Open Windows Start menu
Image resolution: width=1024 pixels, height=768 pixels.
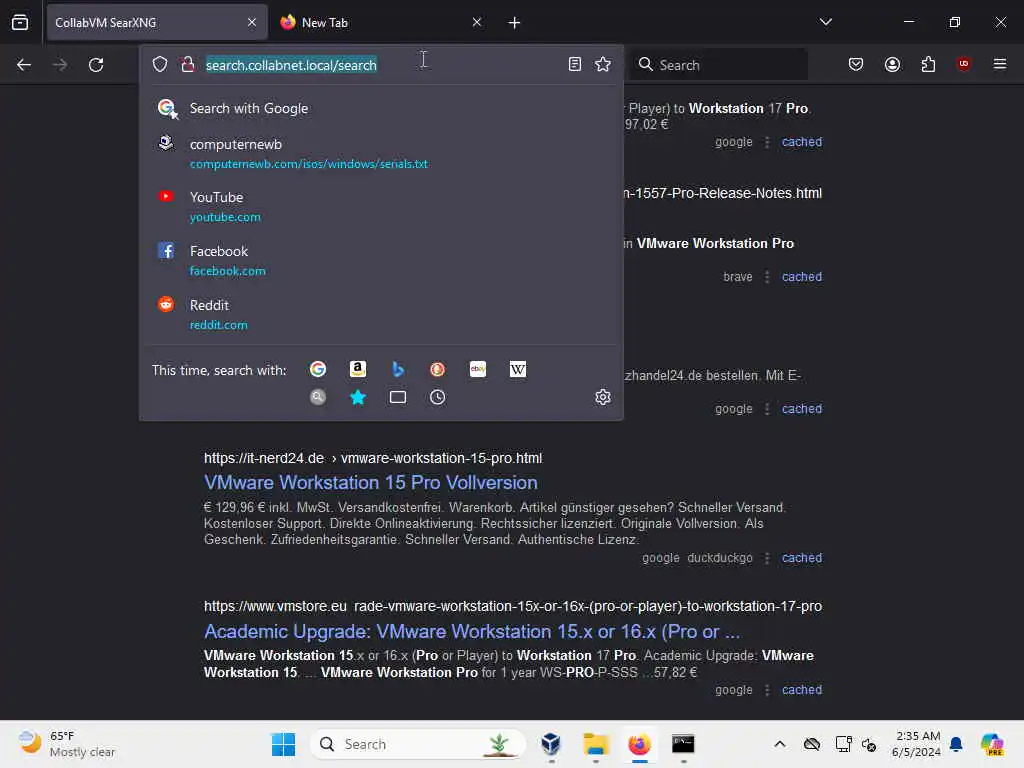pos(283,744)
